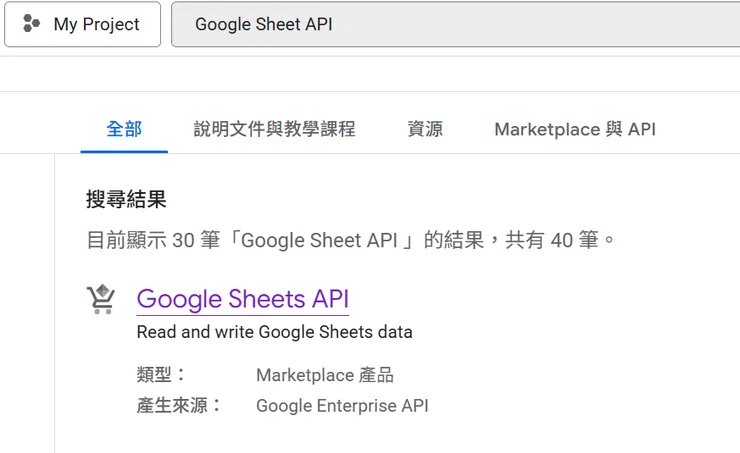The width and height of the screenshot is (740, 453).
Task: Click the project selector hexagon dots icon
Action: (x=32, y=24)
